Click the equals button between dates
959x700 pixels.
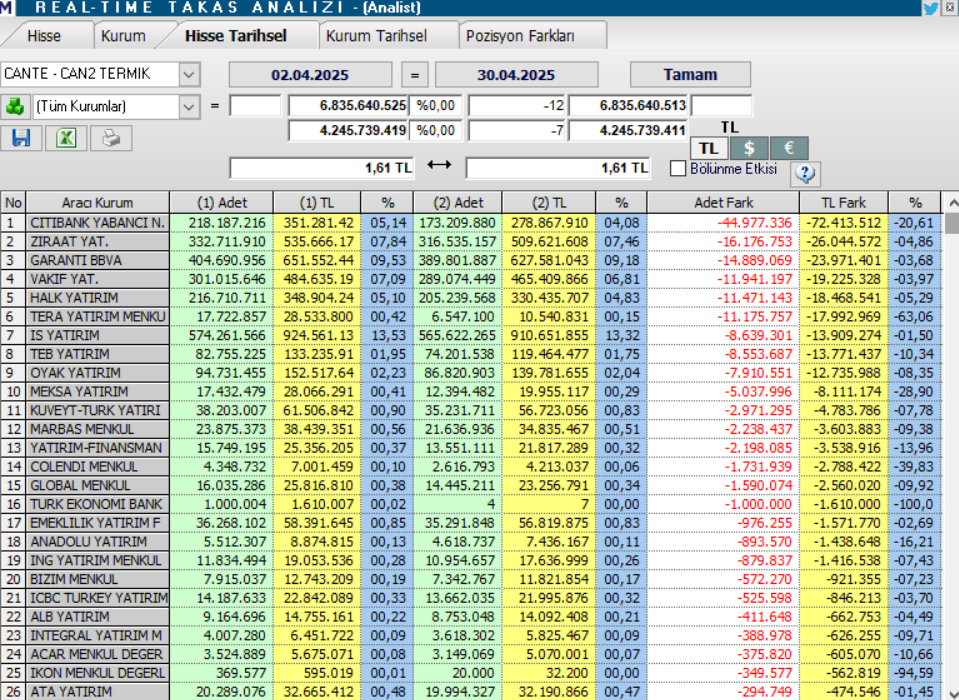click(x=415, y=75)
